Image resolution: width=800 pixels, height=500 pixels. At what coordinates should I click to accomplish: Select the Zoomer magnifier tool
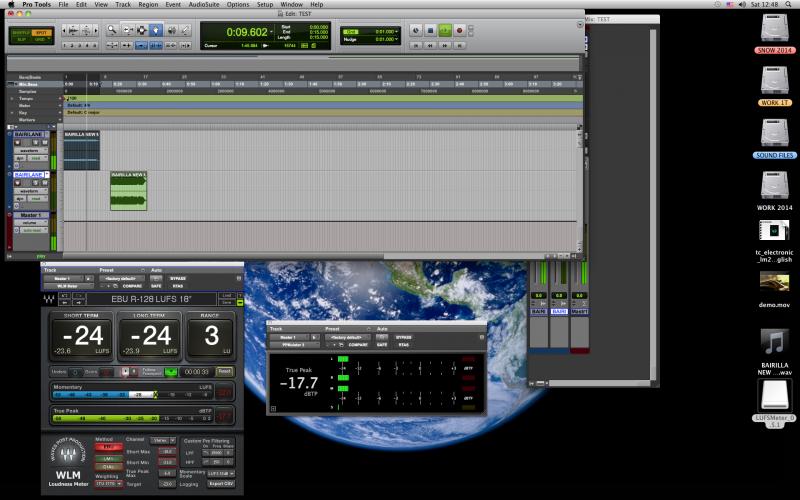[x=113, y=30]
